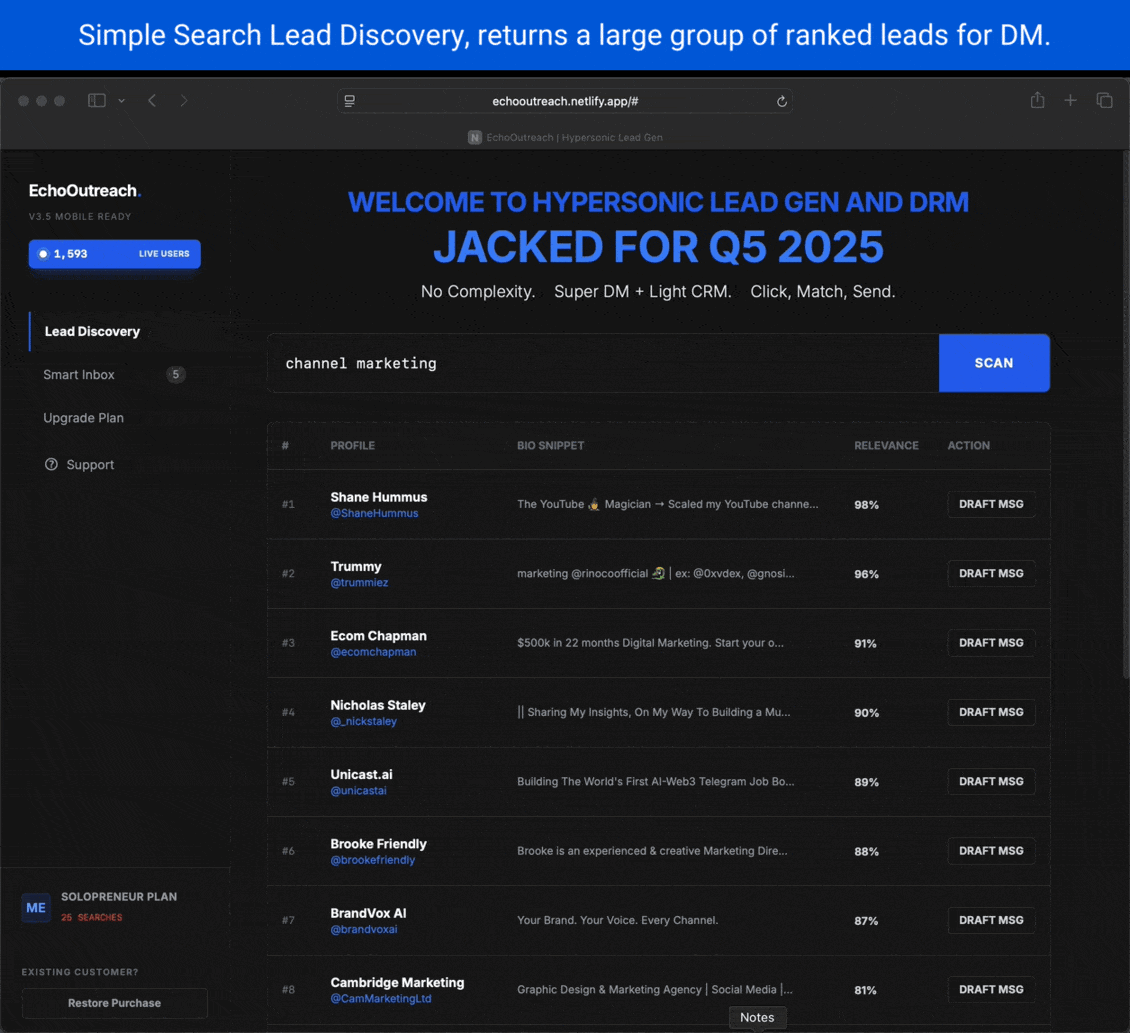Go back with browser back arrow

(x=152, y=101)
